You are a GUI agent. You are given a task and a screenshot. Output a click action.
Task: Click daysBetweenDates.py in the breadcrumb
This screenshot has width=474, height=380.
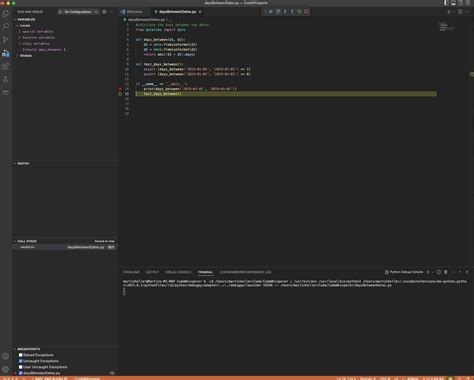point(146,19)
